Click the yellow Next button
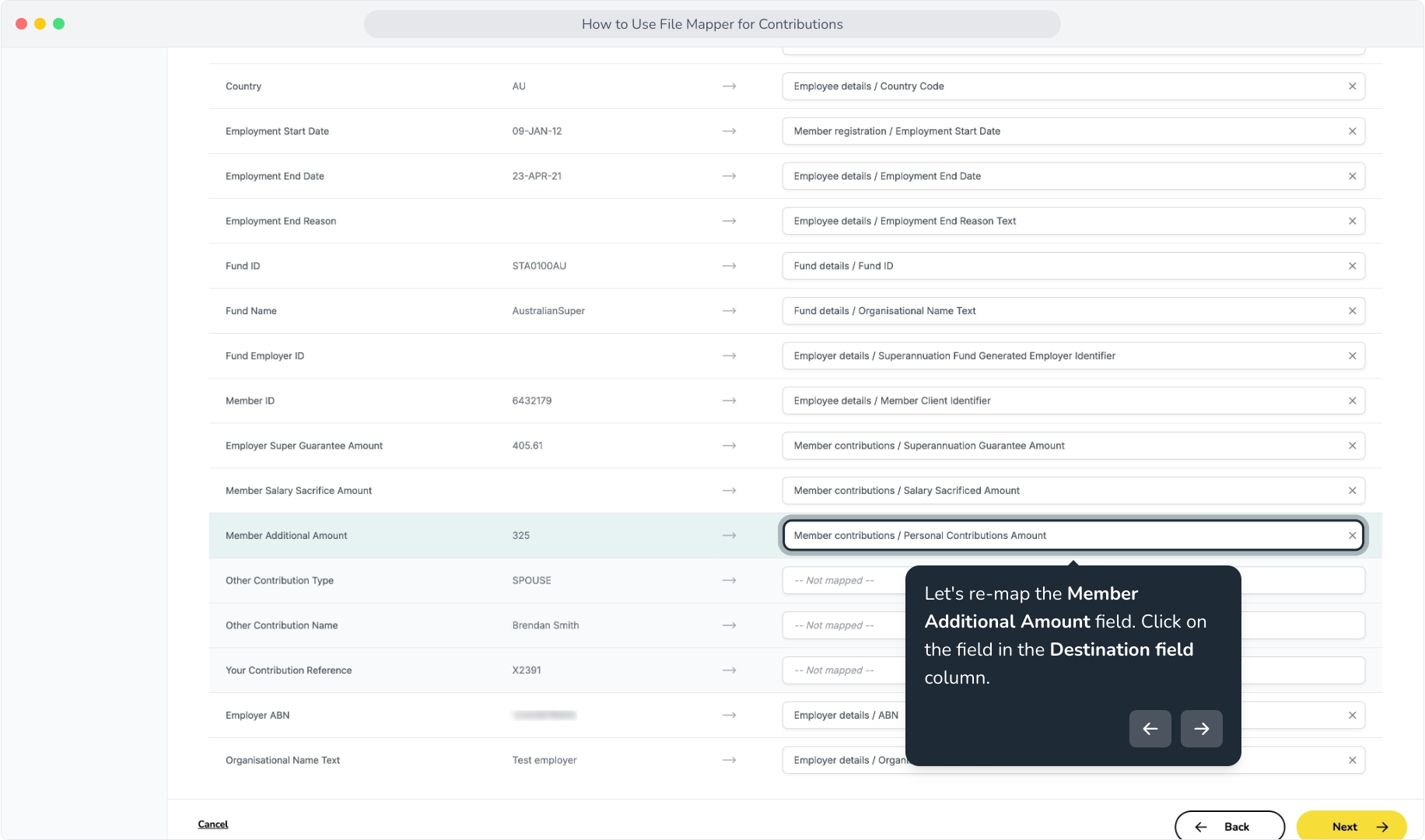 coord(1351,826)
